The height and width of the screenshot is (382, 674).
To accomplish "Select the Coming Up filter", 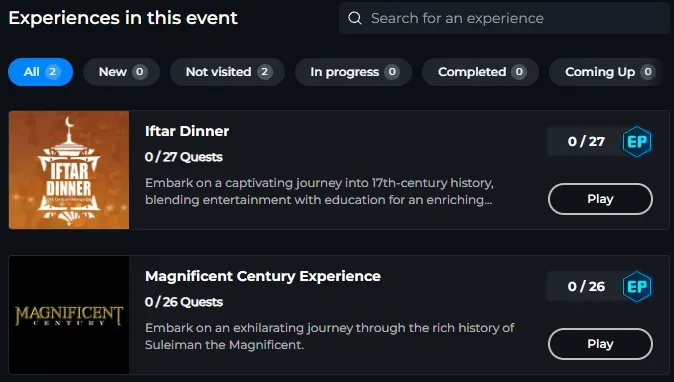I will (607, 72).
